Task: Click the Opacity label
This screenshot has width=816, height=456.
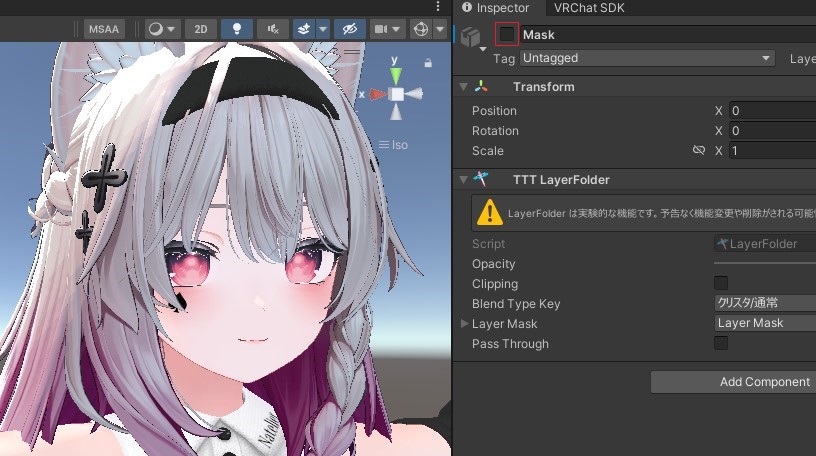Action: coord(493,264)
